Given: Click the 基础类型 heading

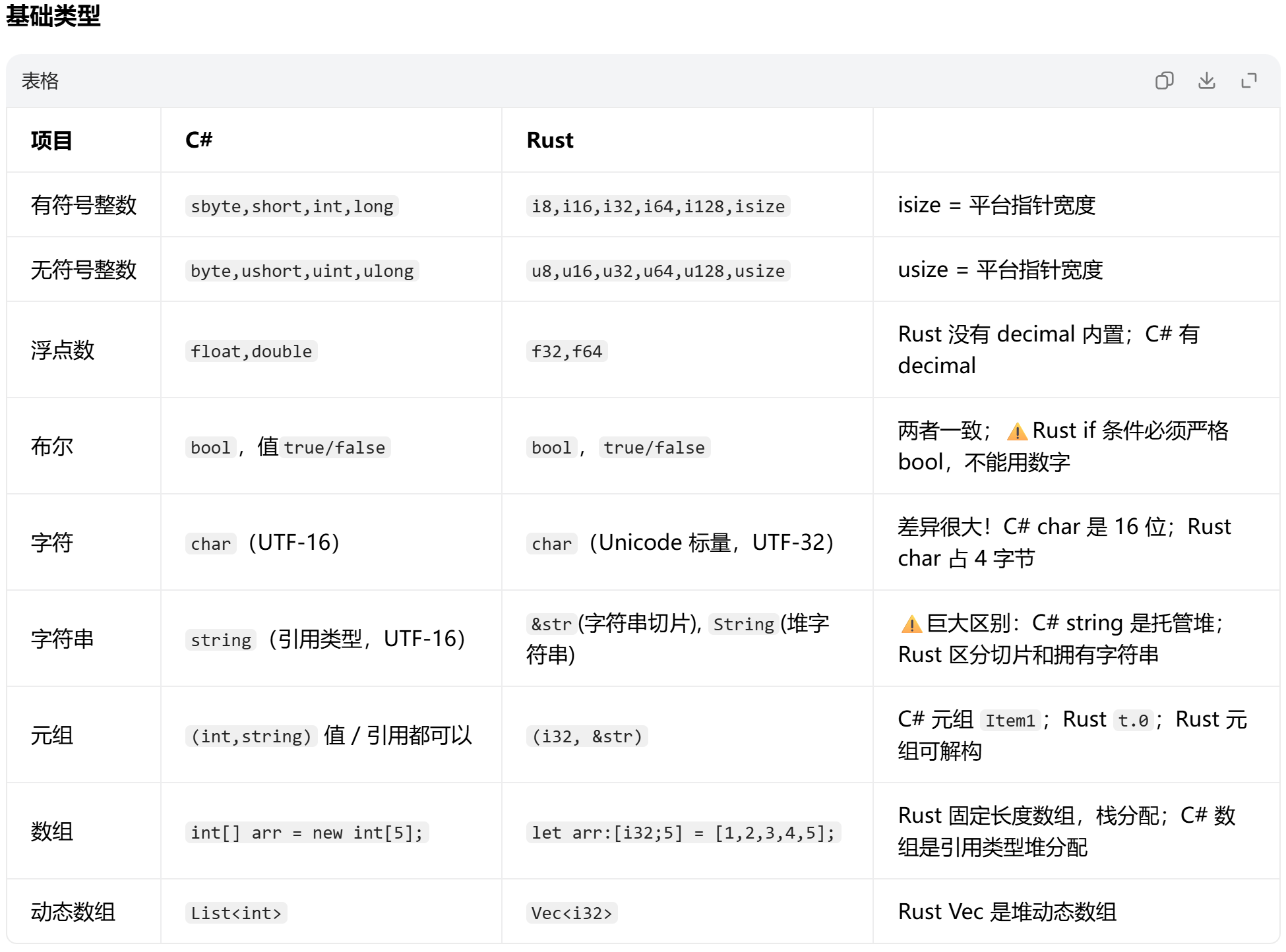Looking at the screenshot, I should click(x=53, y=16).
